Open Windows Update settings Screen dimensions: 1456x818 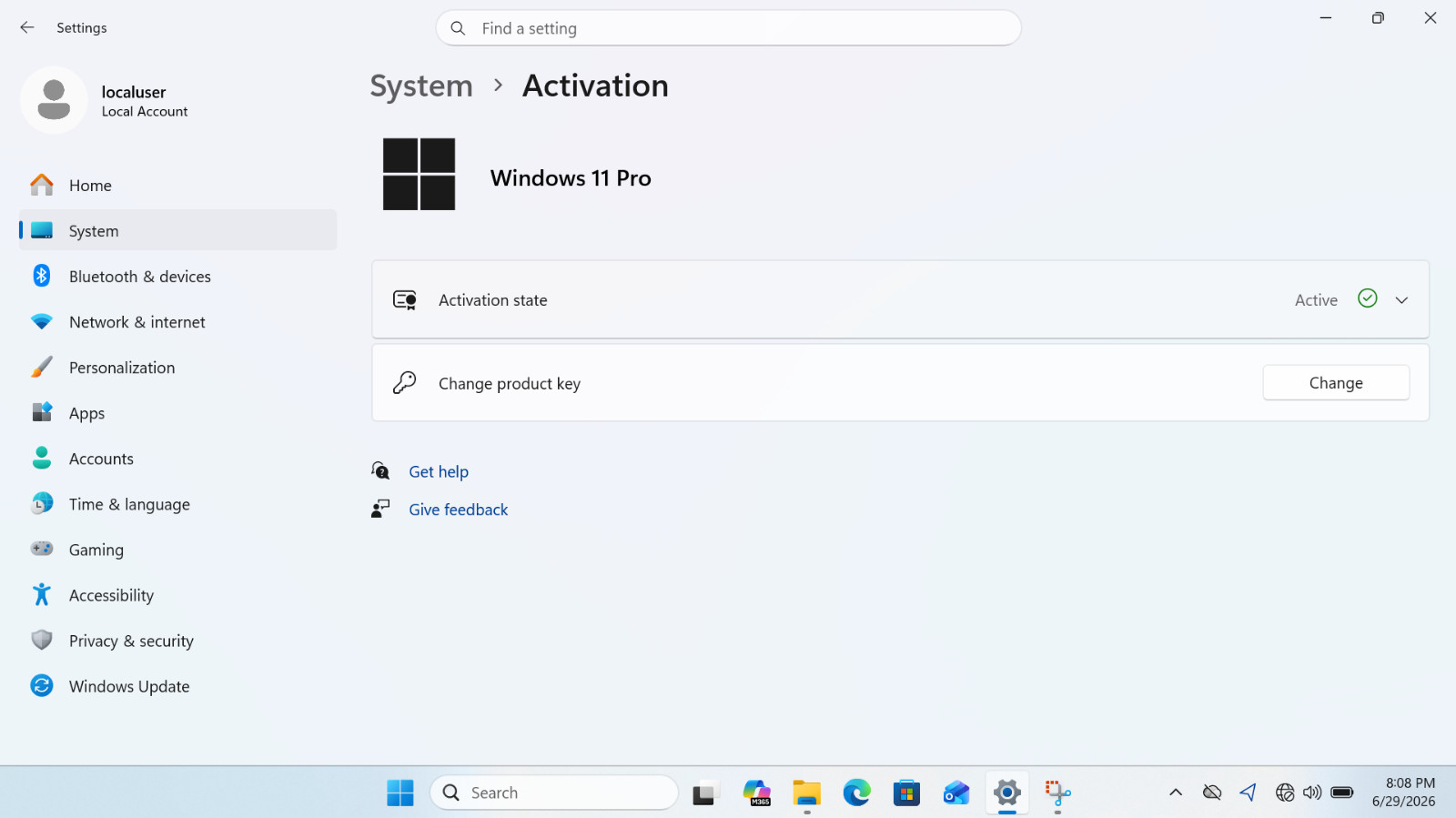coord(178,686)
